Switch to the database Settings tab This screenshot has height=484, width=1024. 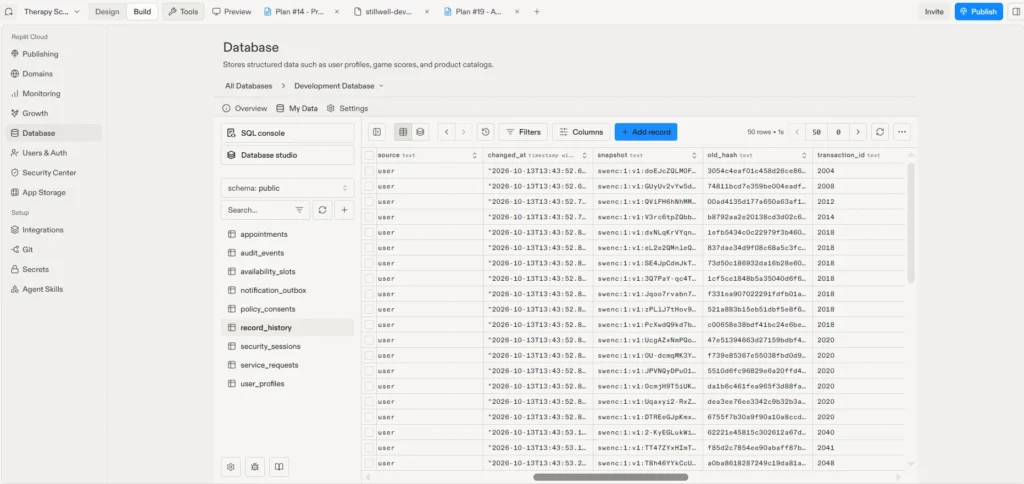(x=347, y=108)
